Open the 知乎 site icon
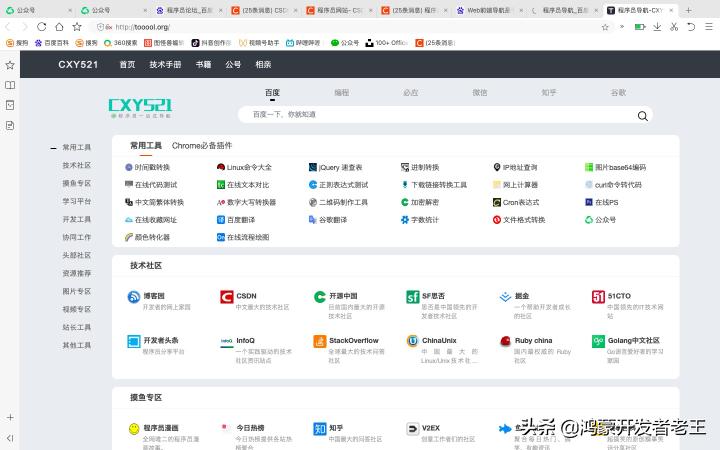Screen dimensions: 720x450 pos(320,428)
